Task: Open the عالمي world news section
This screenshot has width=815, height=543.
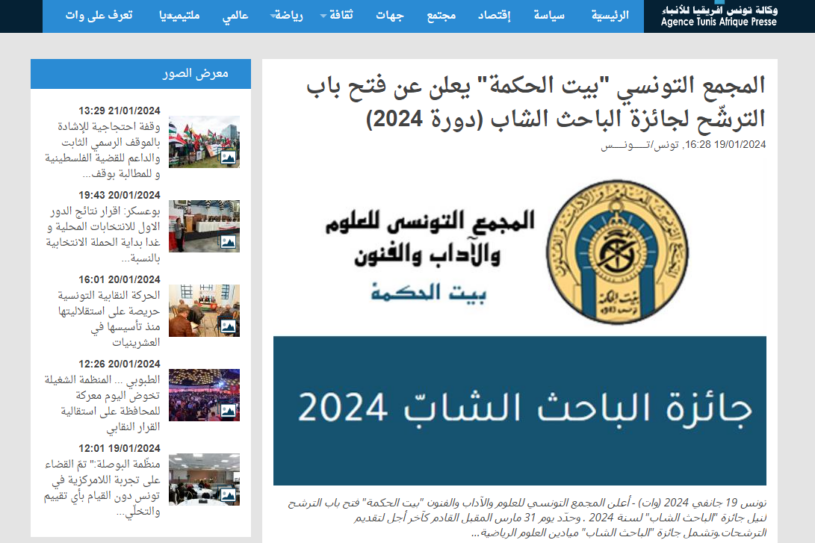Action: tap(234, 16)
